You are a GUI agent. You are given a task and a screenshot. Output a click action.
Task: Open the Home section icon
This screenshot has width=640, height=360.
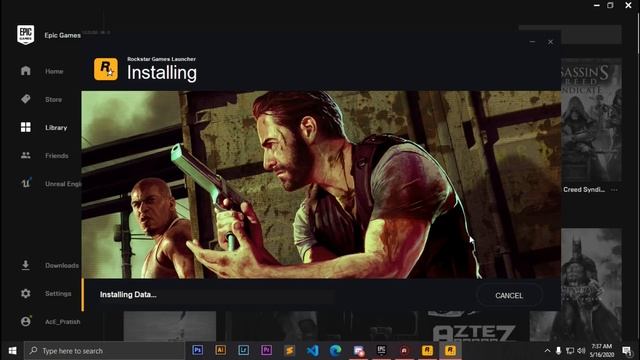[x=26, y=71]
